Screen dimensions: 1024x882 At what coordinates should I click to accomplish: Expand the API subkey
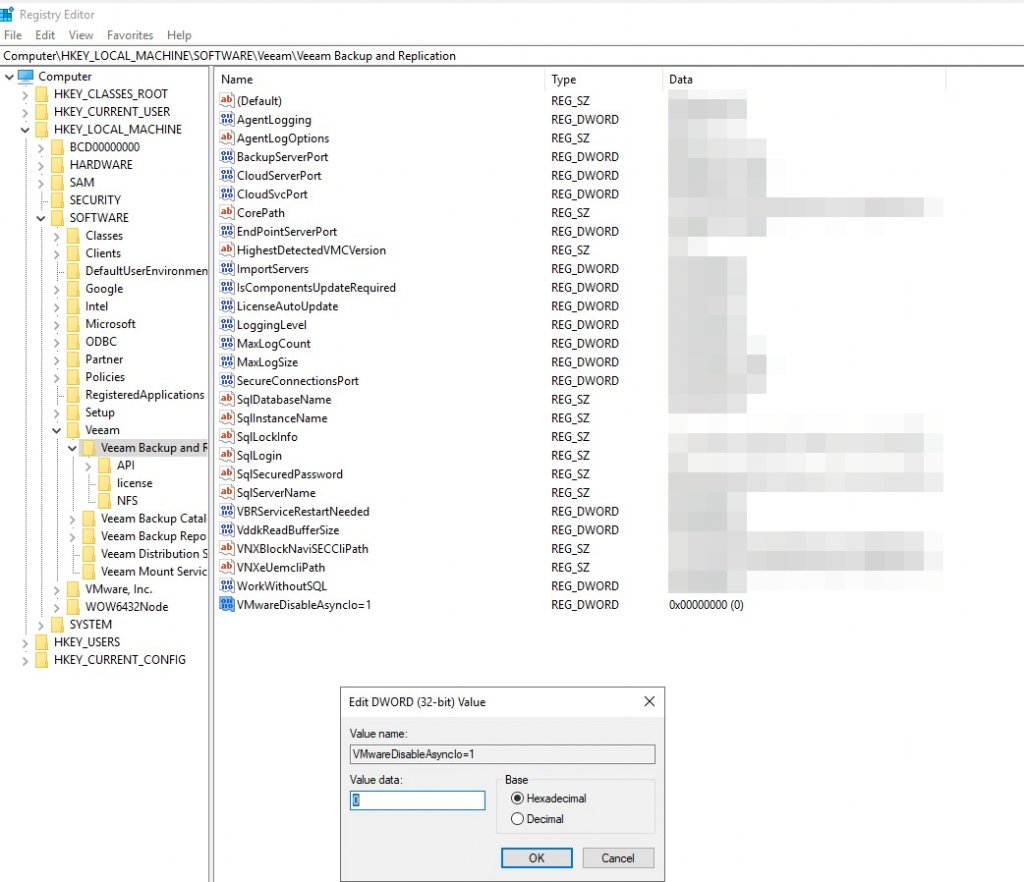(x=88, y=466)
